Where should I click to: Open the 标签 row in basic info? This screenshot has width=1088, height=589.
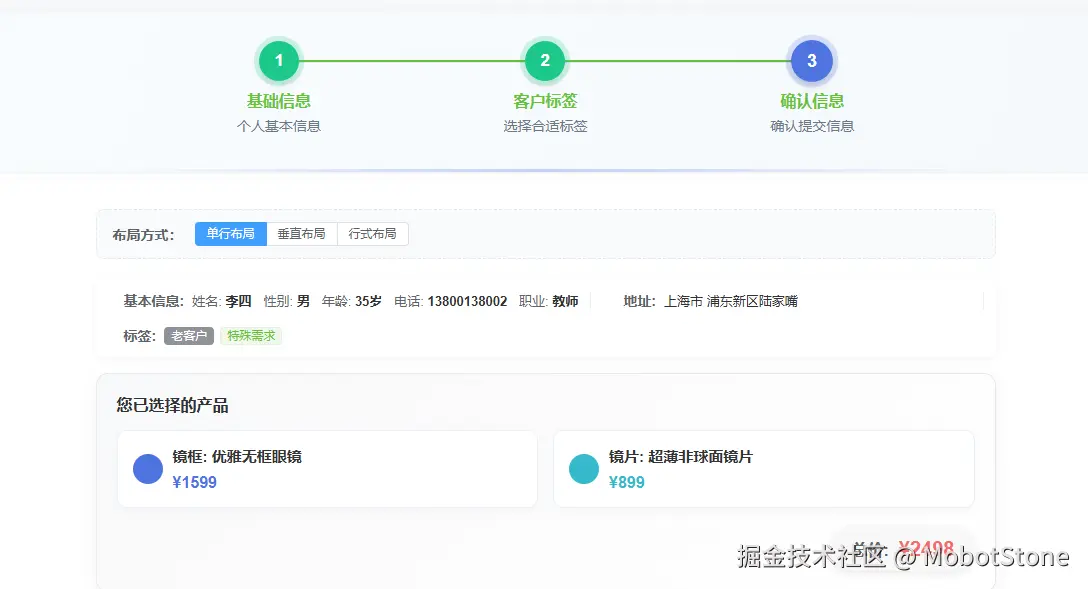click(x=137, y=336)
